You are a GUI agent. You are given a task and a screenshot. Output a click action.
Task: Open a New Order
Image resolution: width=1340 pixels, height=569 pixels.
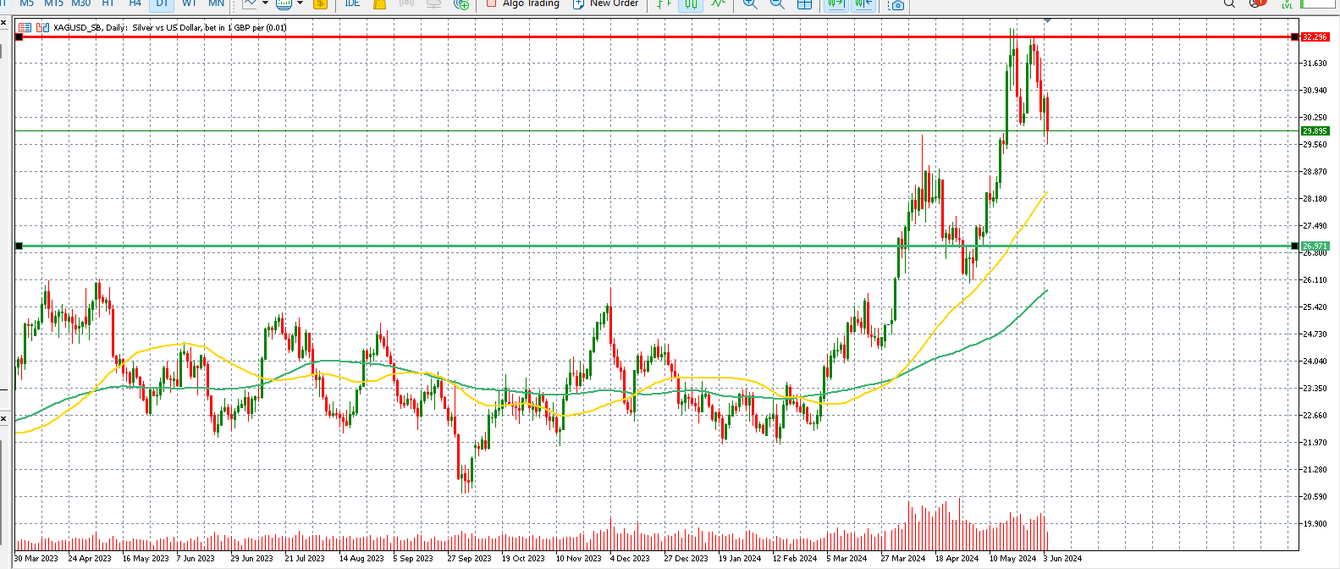click(x=605, y=3)
